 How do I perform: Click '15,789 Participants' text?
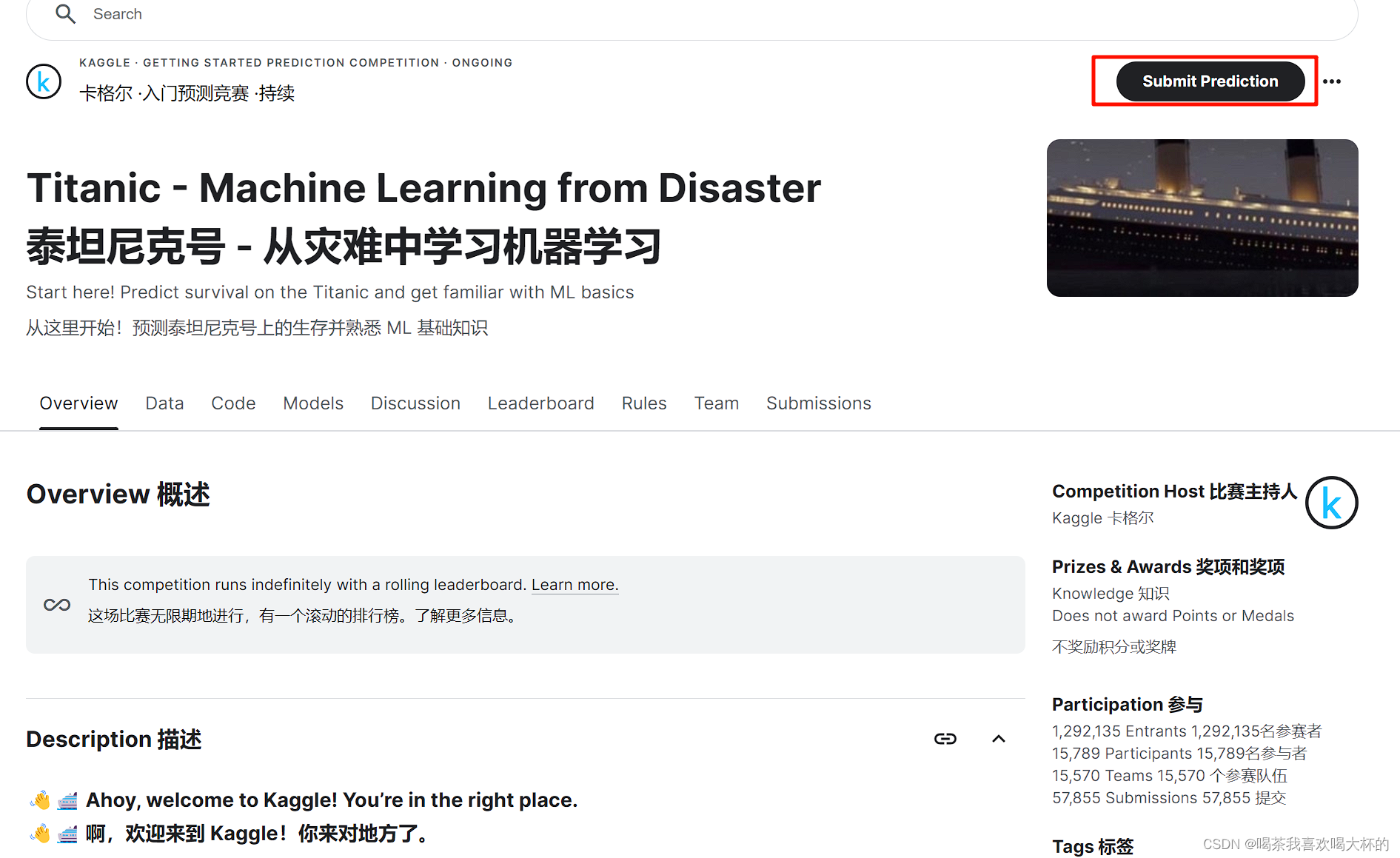pyautogui.click(x=1122, y=754)
